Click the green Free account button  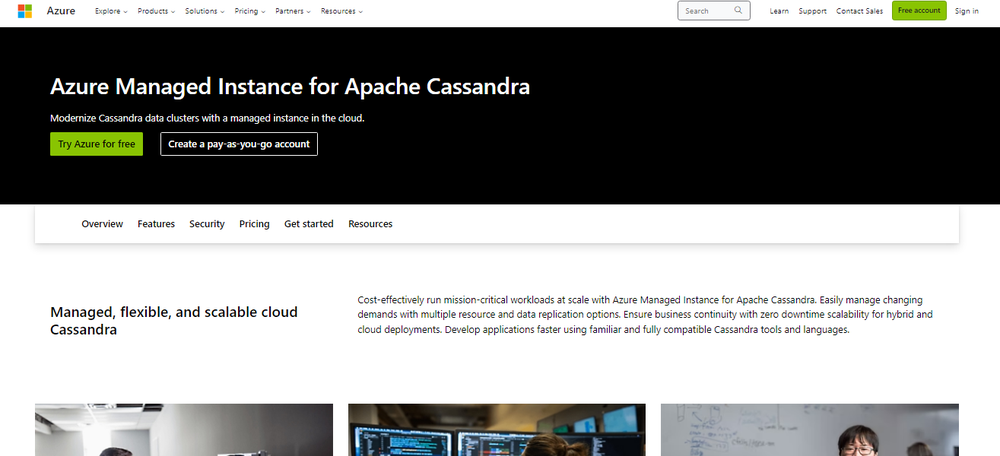click(919, 10)
